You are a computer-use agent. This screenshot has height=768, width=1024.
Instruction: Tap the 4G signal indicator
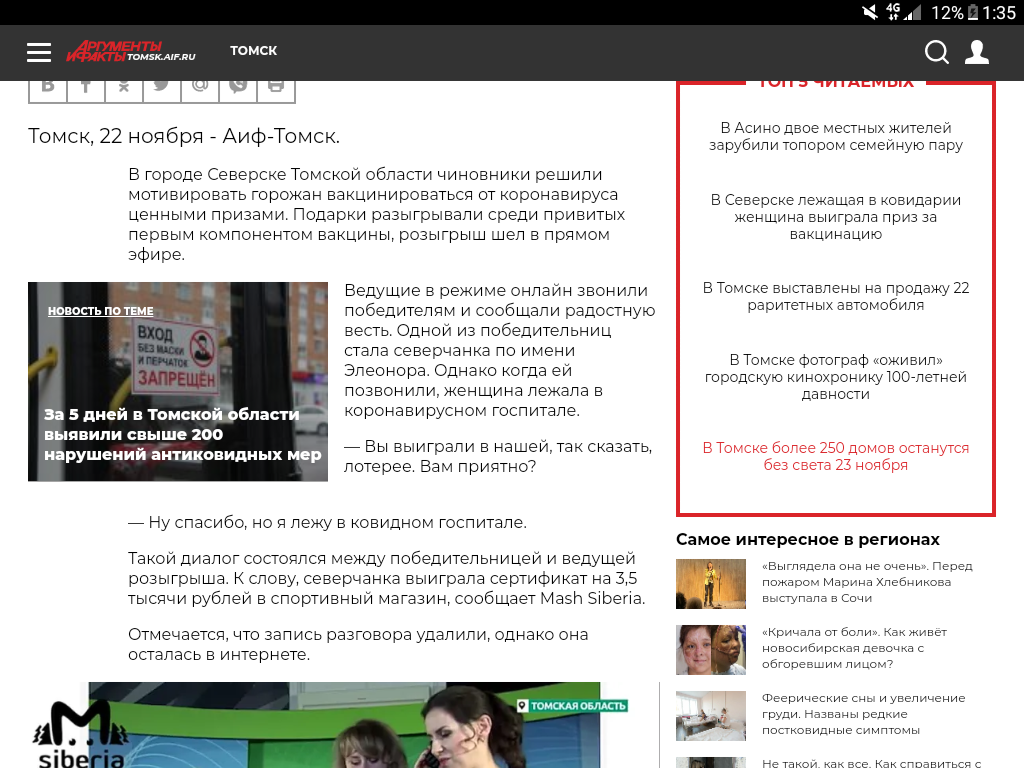[x=903, y=12]
